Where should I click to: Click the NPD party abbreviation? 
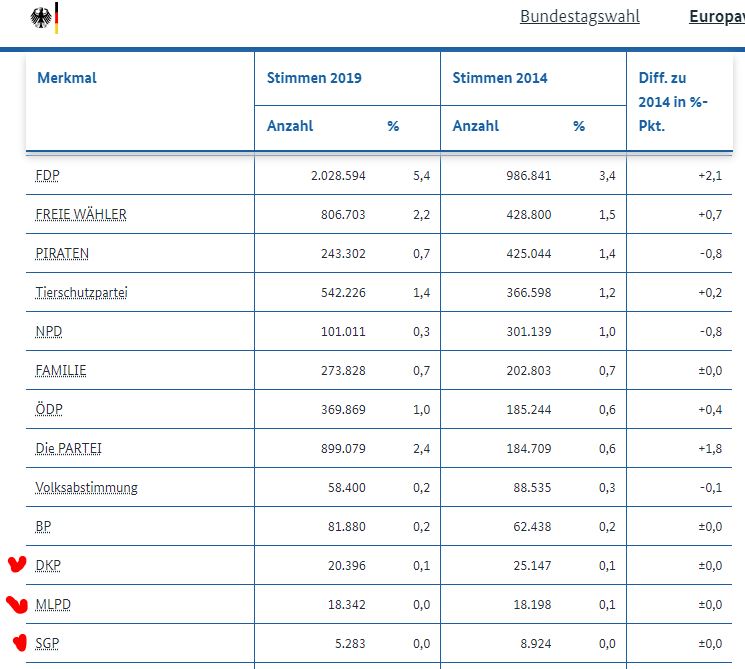click(49, 331)
